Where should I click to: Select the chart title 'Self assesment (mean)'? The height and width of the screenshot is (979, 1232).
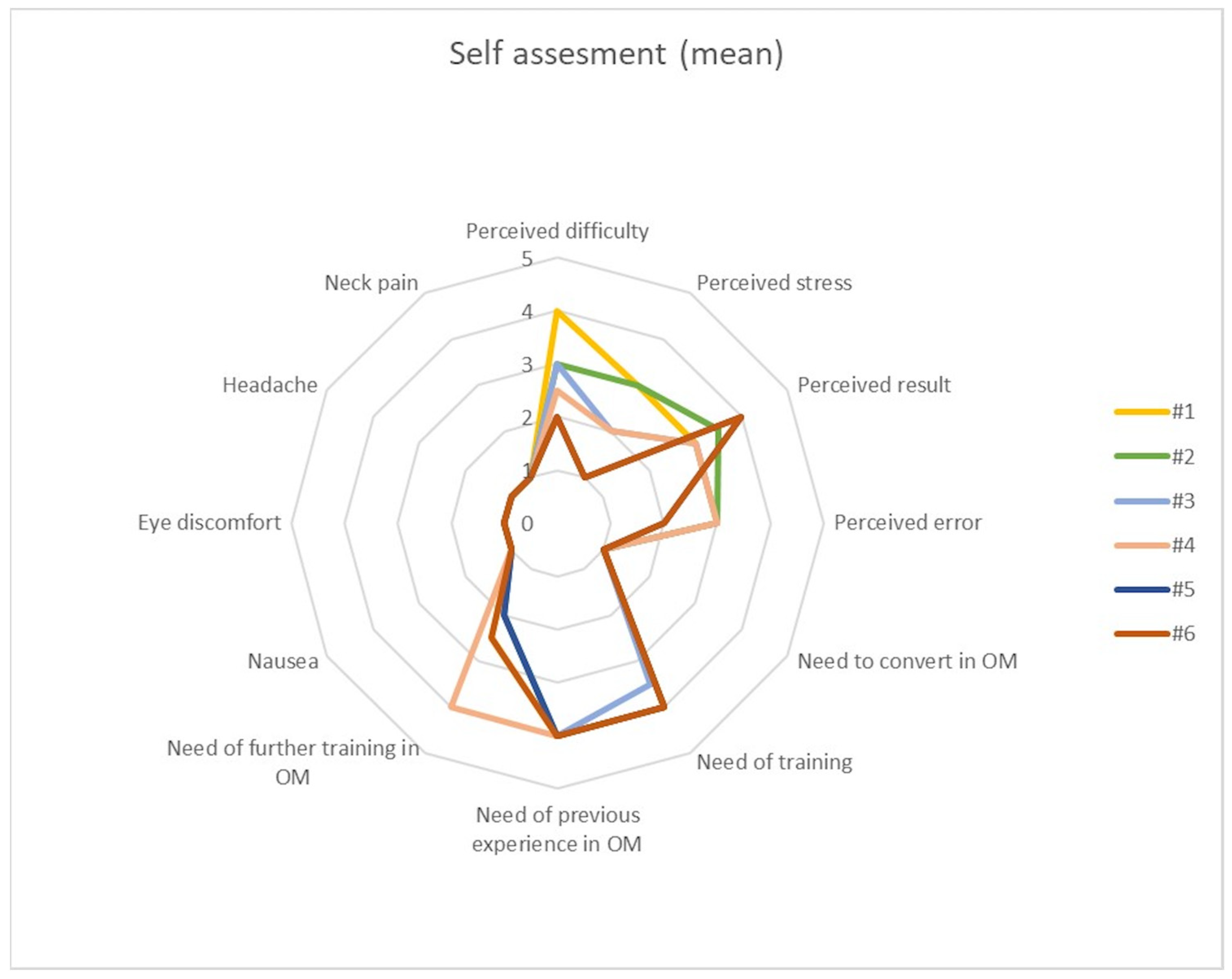[x=616, y=54]
